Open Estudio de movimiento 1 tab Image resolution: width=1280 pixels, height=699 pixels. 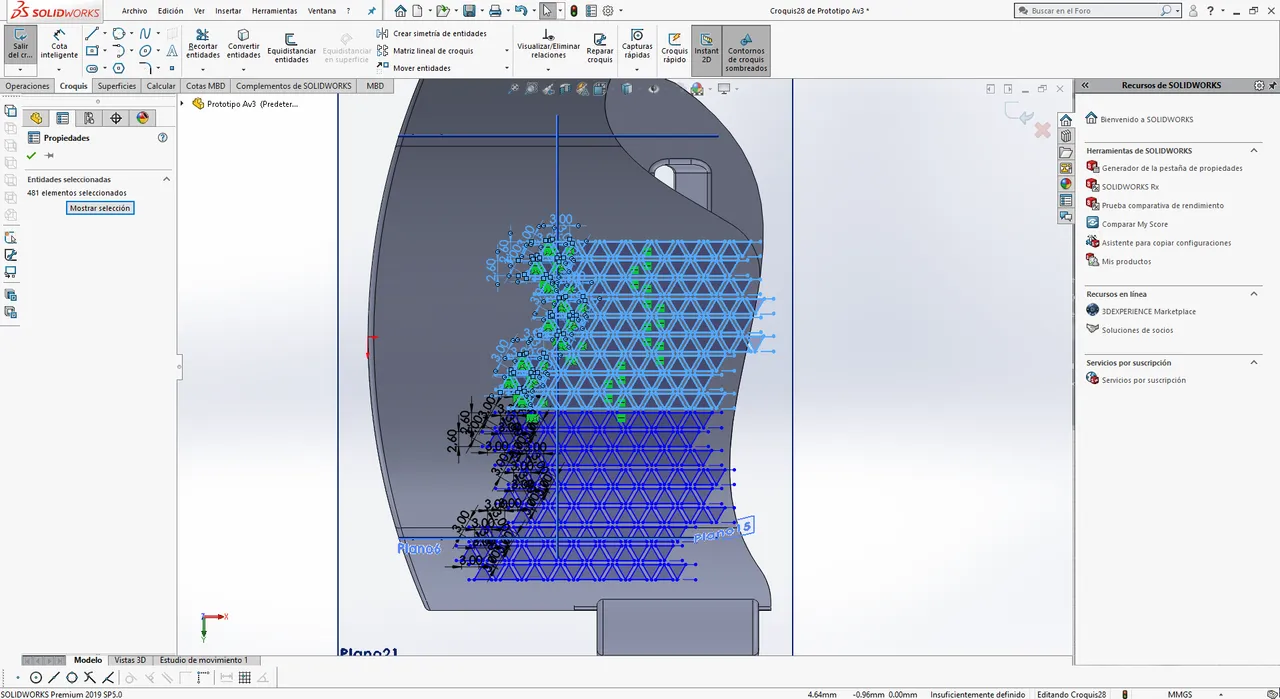(x=204, y=660)
